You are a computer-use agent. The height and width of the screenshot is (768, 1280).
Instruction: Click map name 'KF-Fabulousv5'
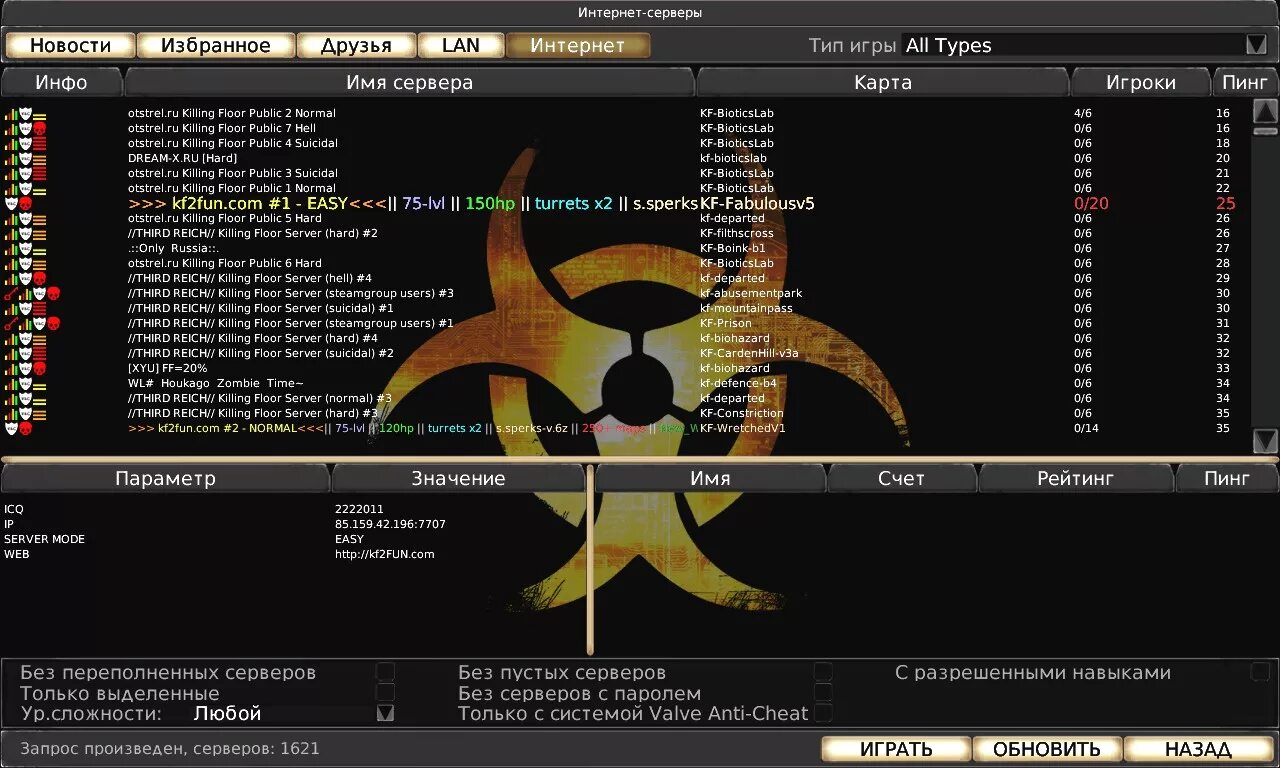[757, 203]
